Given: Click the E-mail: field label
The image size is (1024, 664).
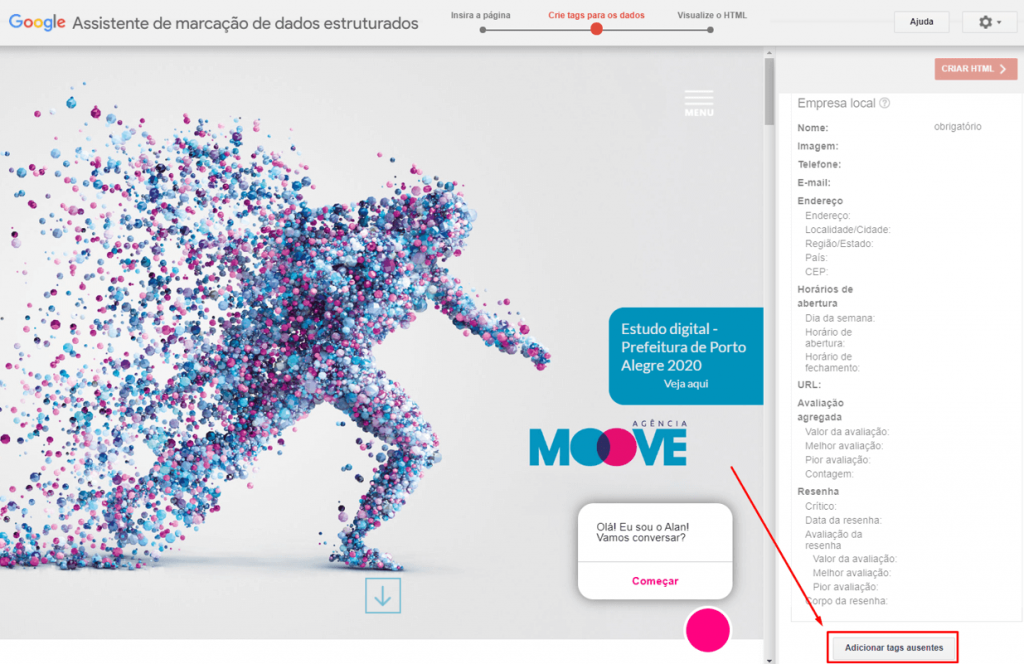Looking at the screenshot, I should (x=814, y=183).
